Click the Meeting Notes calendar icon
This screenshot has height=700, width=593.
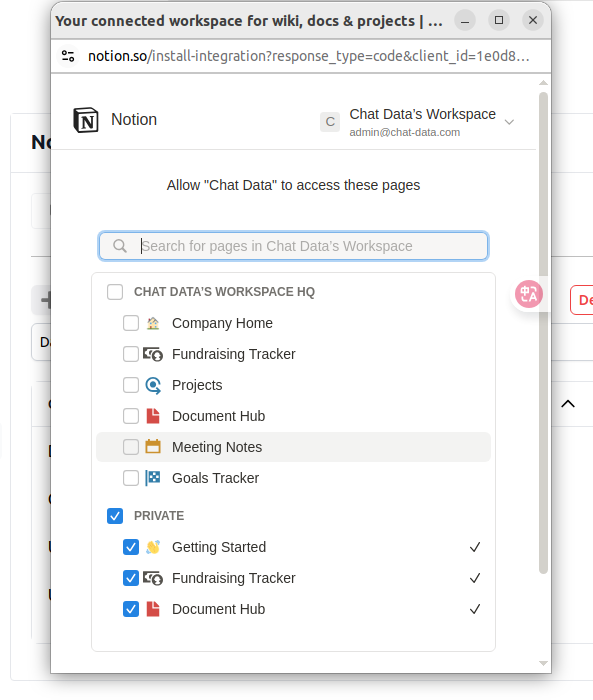coord(153,447)
